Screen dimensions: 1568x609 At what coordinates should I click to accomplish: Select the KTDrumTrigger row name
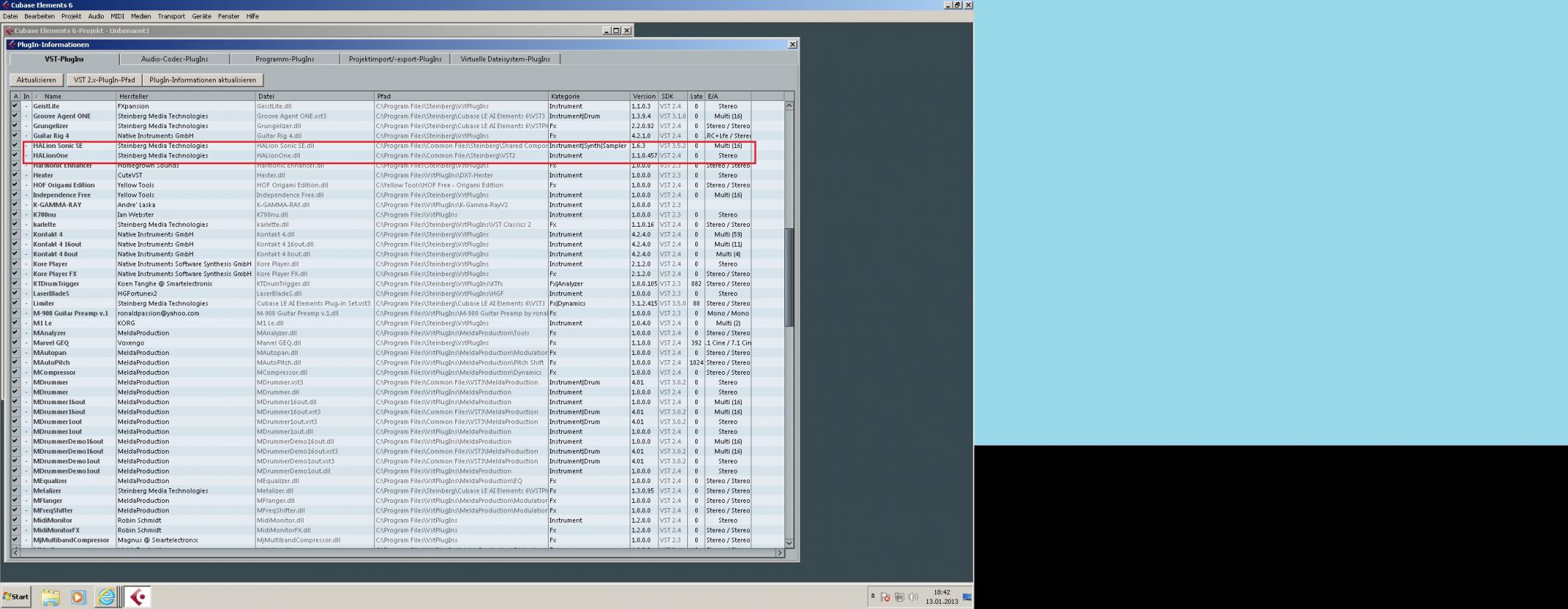[56, 284]
